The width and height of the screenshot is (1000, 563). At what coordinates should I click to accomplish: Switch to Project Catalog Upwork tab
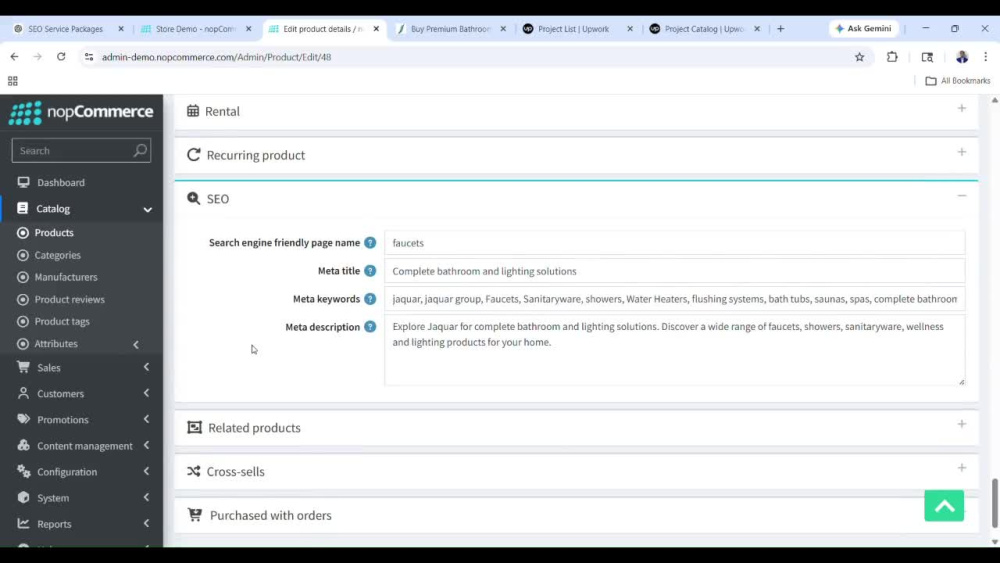point(705,29)
